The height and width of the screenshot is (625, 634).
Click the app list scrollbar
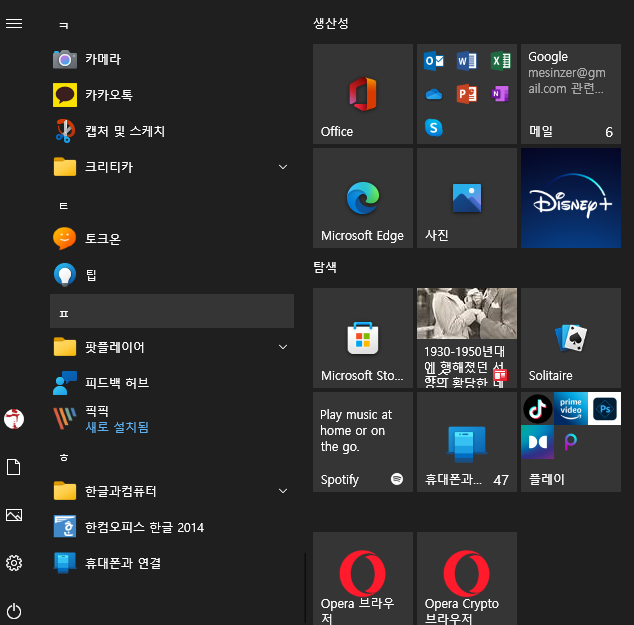point(305,589)
